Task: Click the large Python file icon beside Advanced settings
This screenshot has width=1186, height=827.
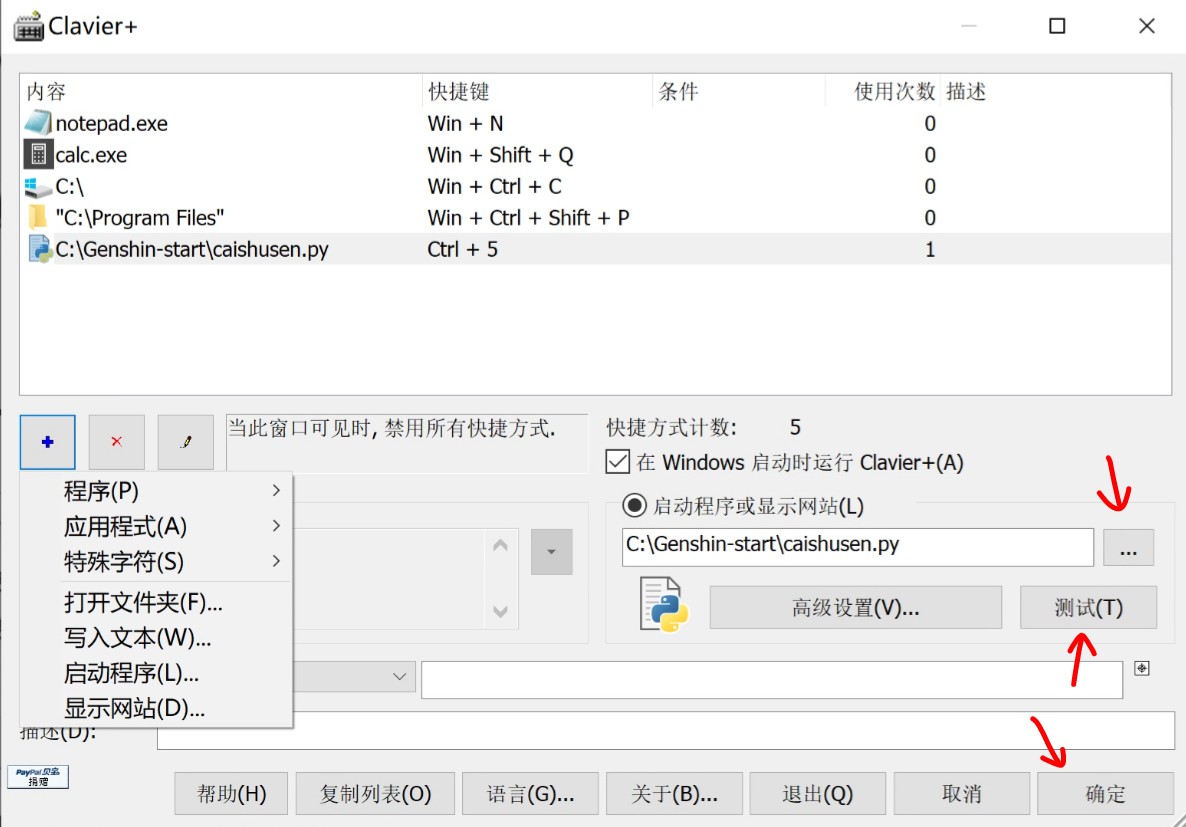Action: 663,605
